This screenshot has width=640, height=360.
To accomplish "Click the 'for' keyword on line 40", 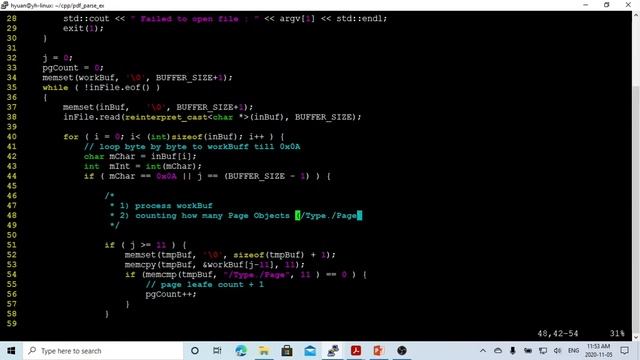I will [71, 137].
